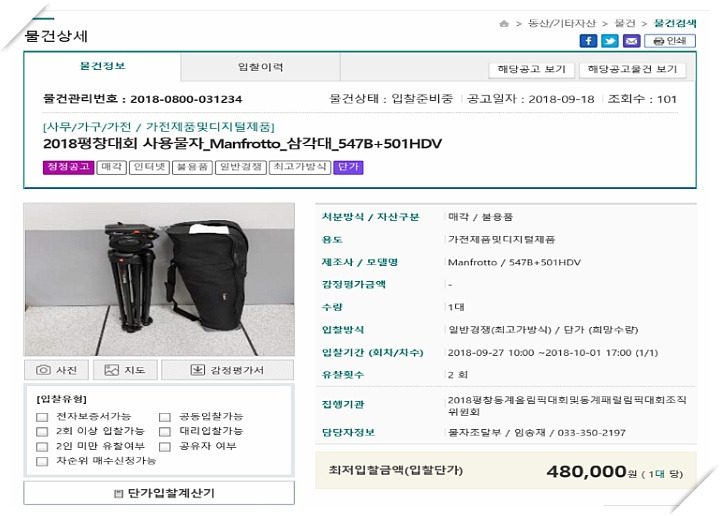Click the 인터넷 tag
Viewport: 720px width, 516px height.
pyautogui.click(x=149, y=167)
